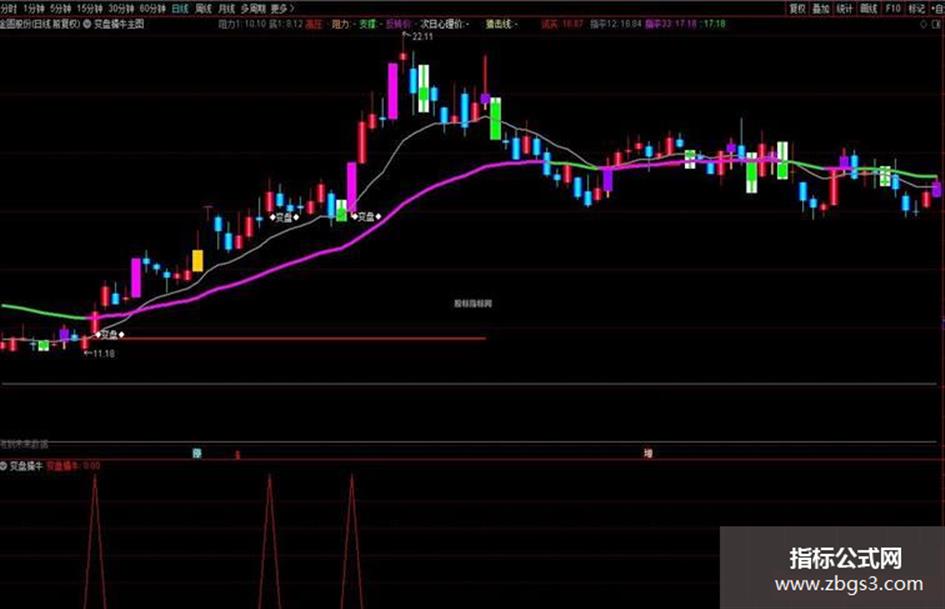Click the candle with the tallest upper shadow
This screenshot has height=609, width=945.
[485, 83]
